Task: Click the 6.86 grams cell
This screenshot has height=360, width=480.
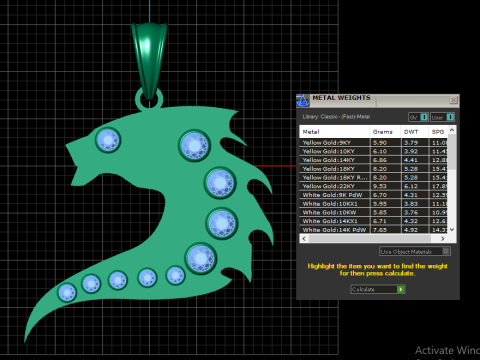Action: [x=385, y=160]
